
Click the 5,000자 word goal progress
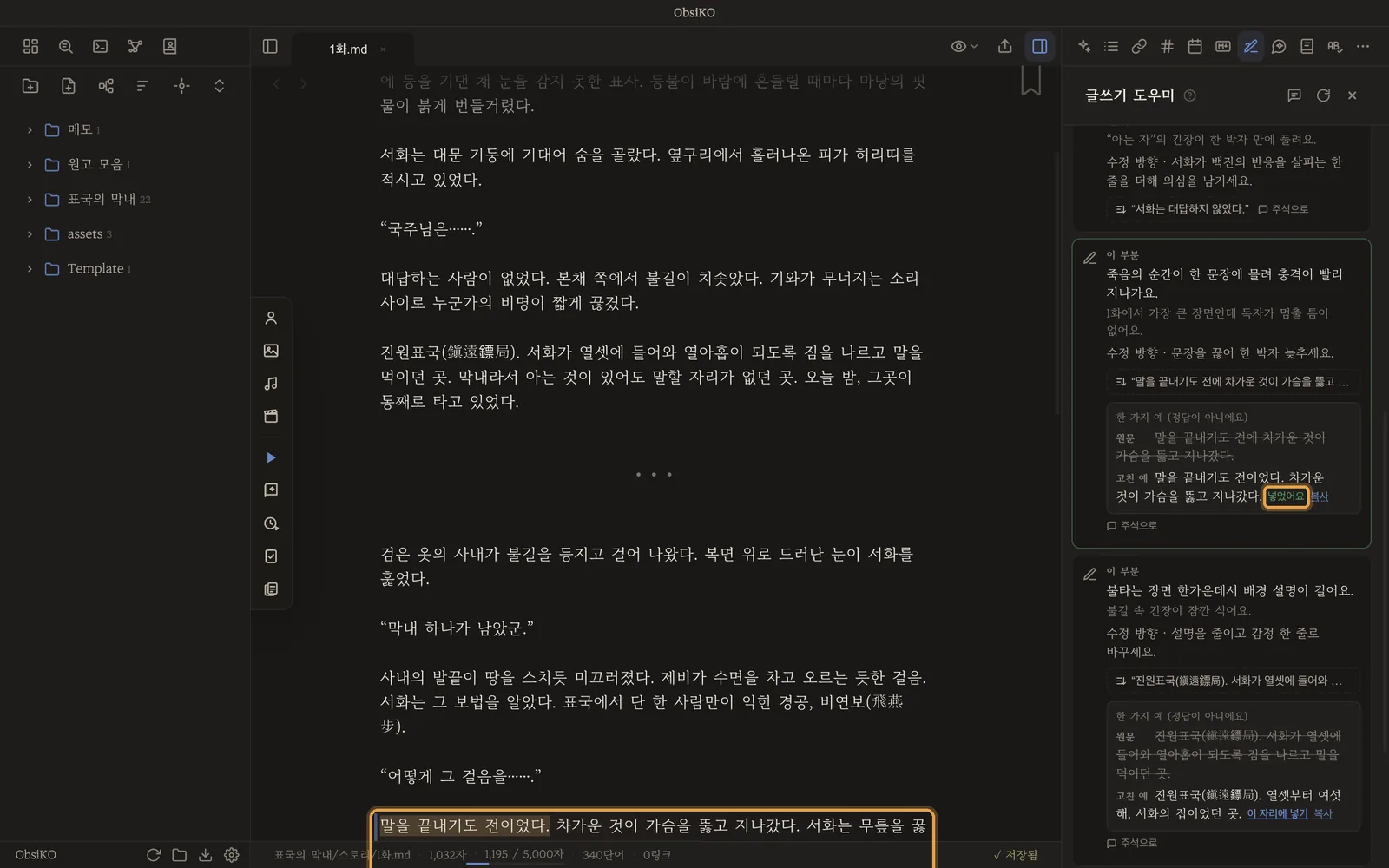(523, 854)
